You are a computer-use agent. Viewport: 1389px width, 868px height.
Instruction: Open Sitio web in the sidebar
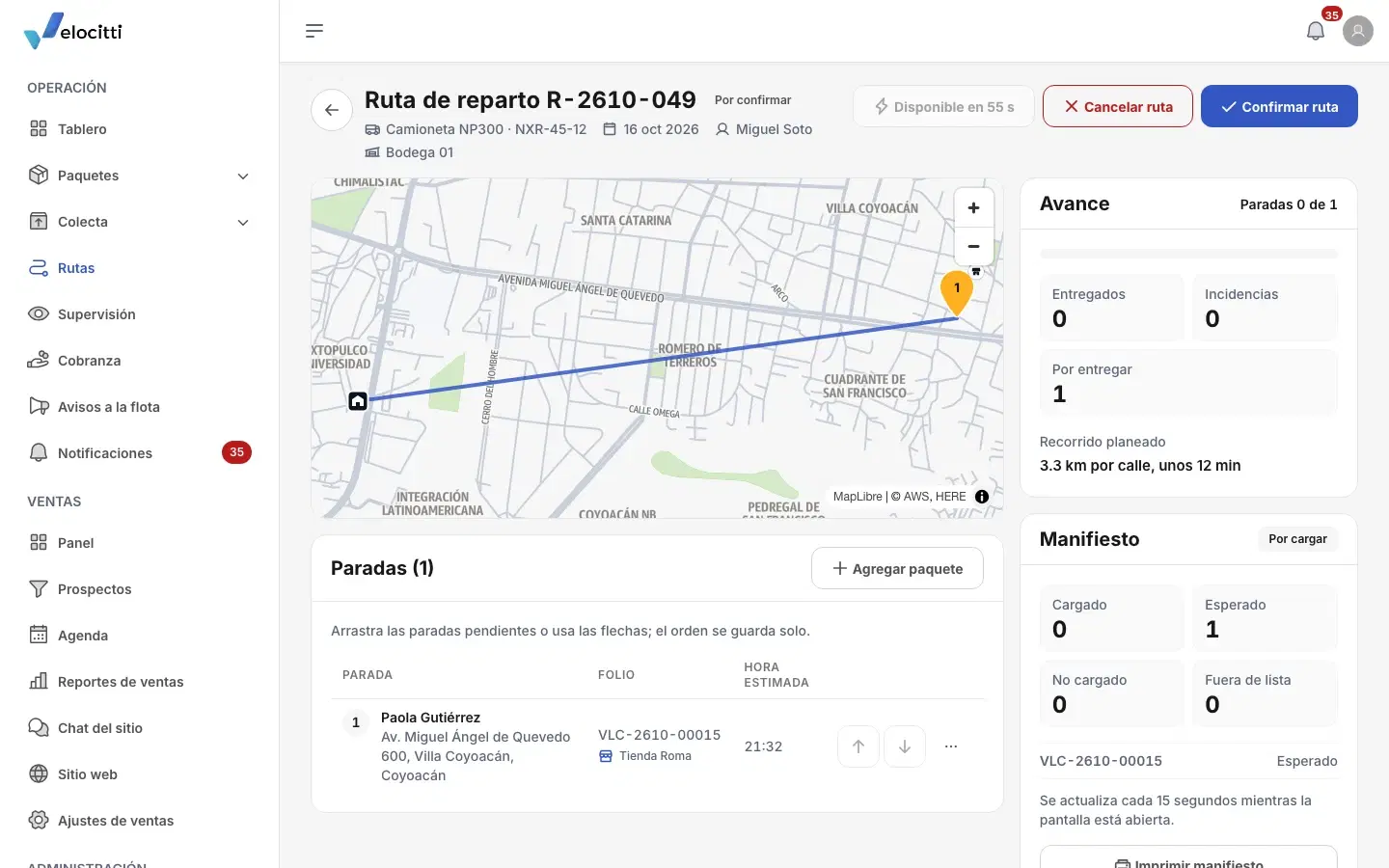pos(140,774)
